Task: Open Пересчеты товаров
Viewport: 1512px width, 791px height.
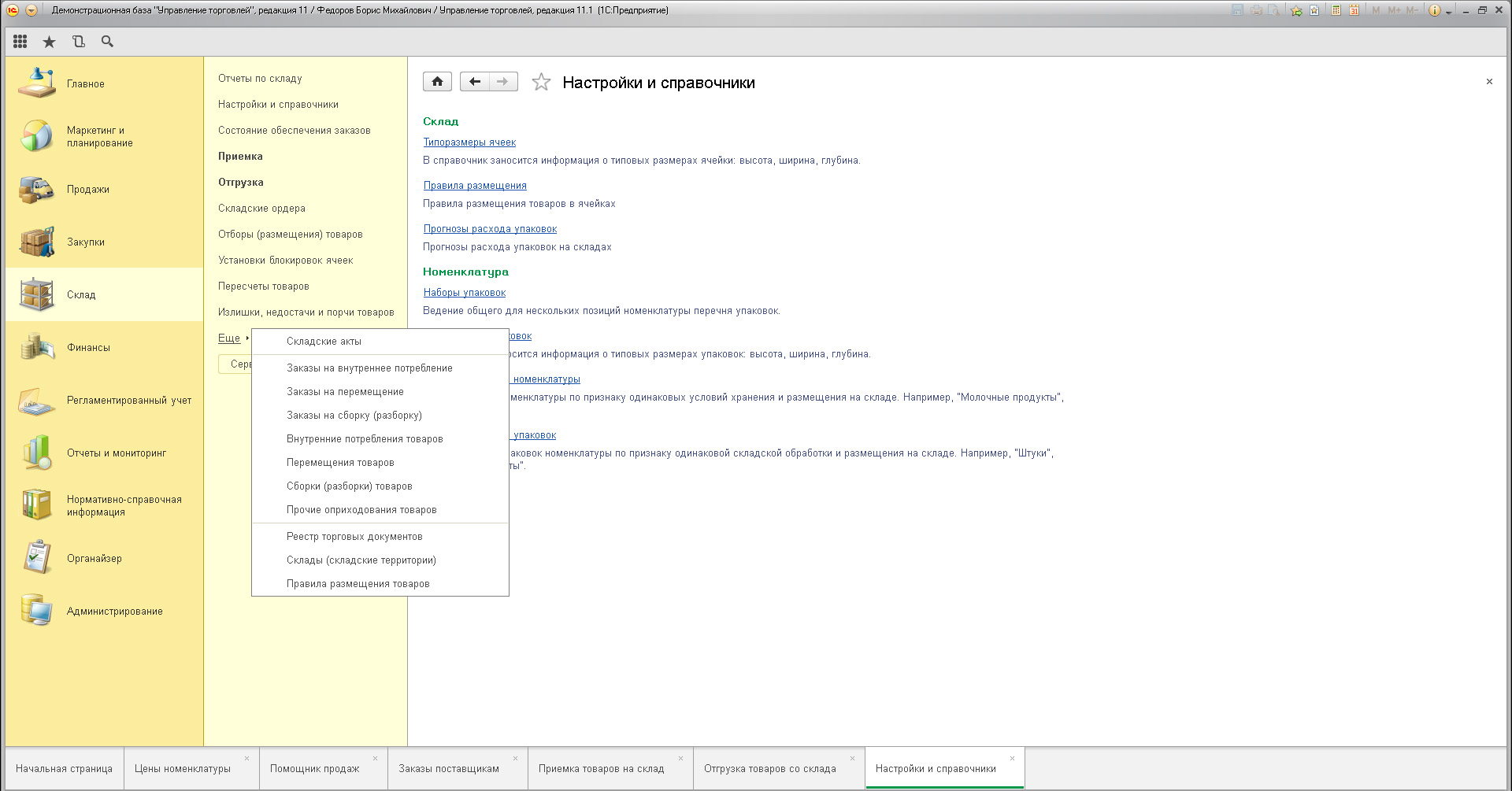Action: [x=263, y=286]
